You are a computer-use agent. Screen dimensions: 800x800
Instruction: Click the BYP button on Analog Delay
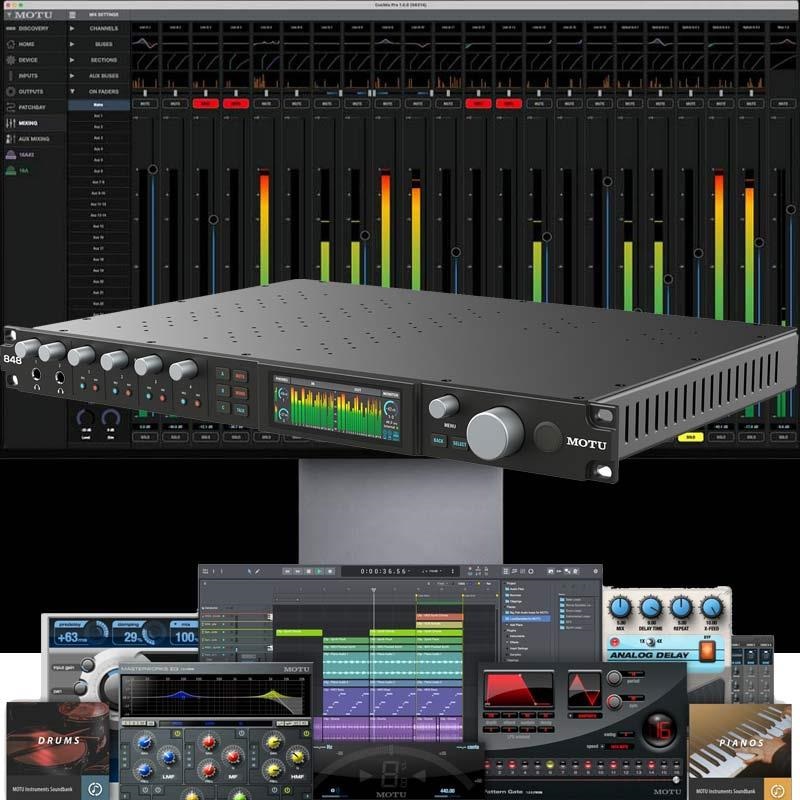(x=708, y=652)
